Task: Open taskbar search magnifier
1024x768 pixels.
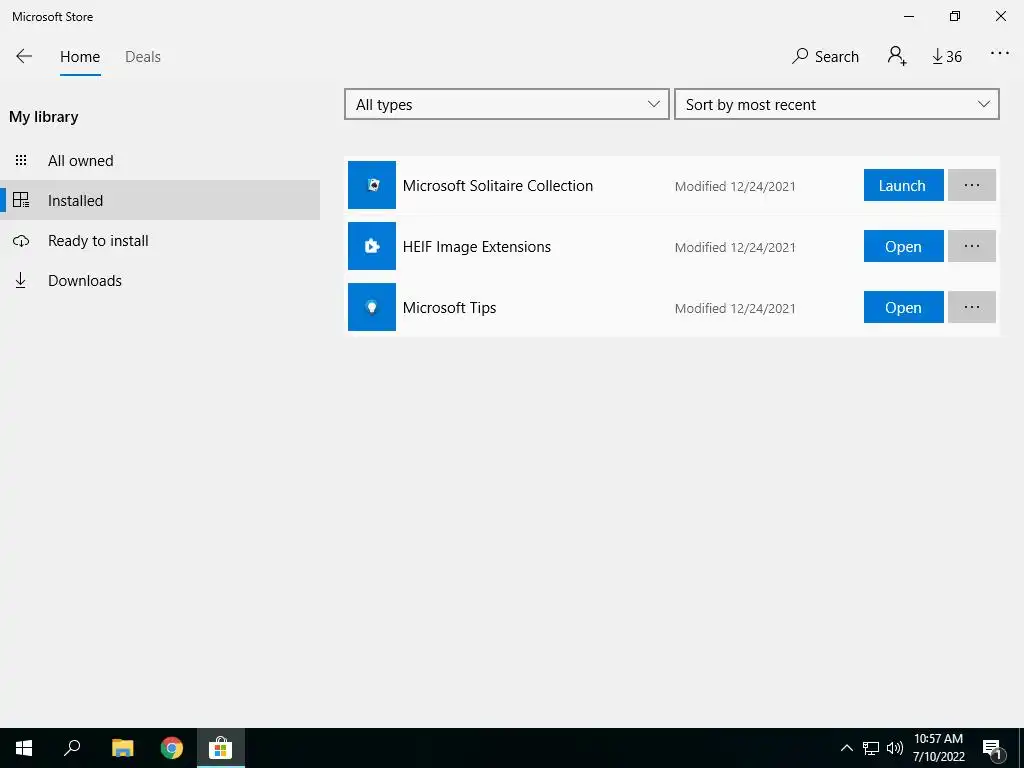Action: click(x=72, y=748)
